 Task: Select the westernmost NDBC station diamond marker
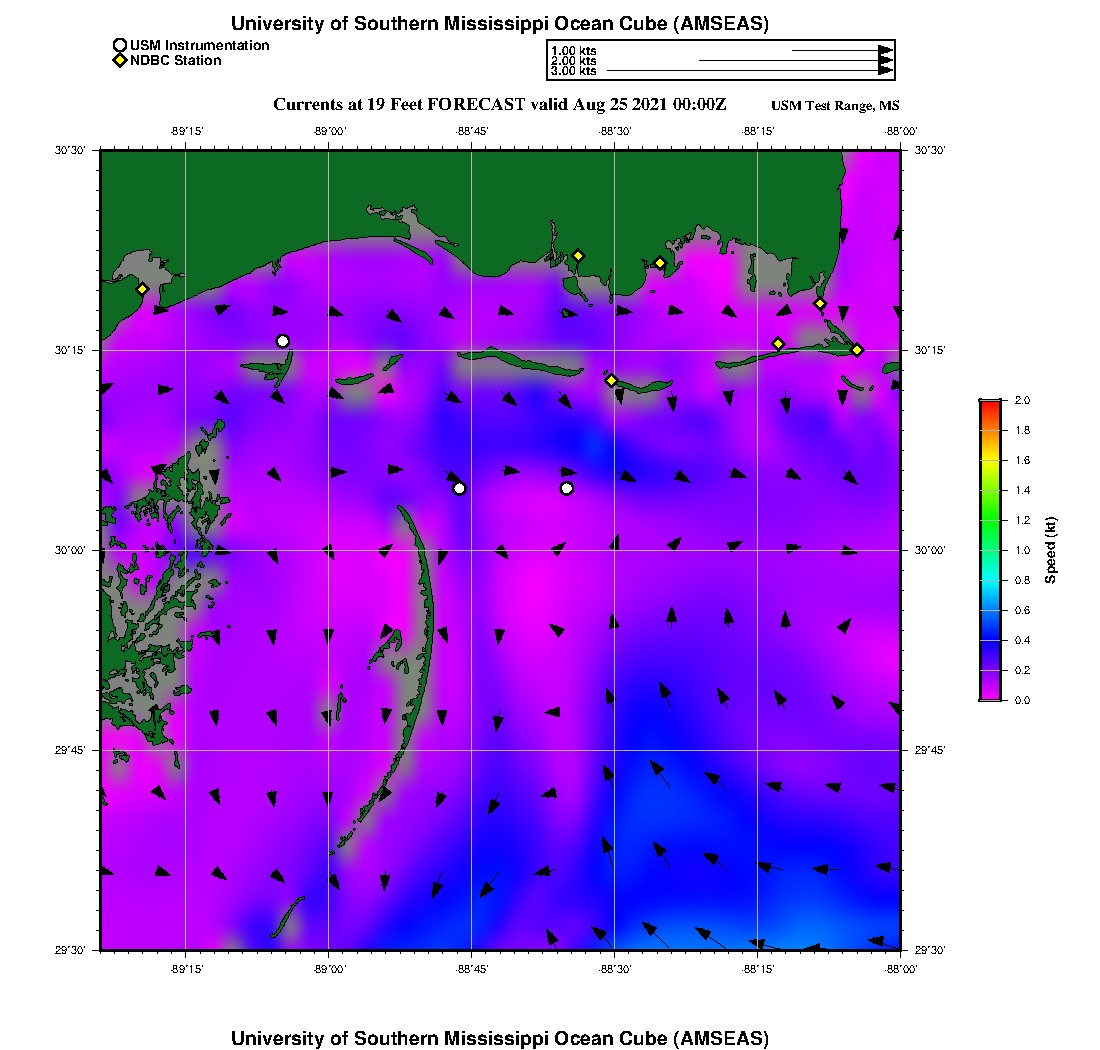142,289
